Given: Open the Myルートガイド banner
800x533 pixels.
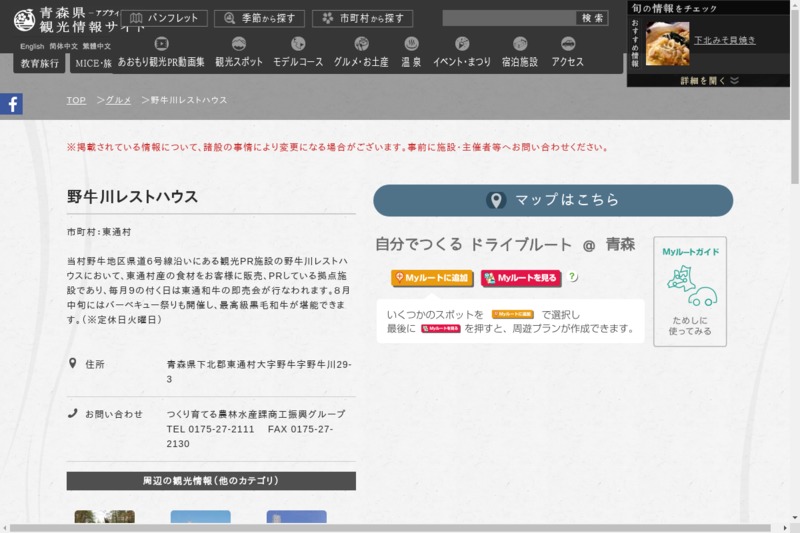Looking at the screenshot, I should (690, 291).
